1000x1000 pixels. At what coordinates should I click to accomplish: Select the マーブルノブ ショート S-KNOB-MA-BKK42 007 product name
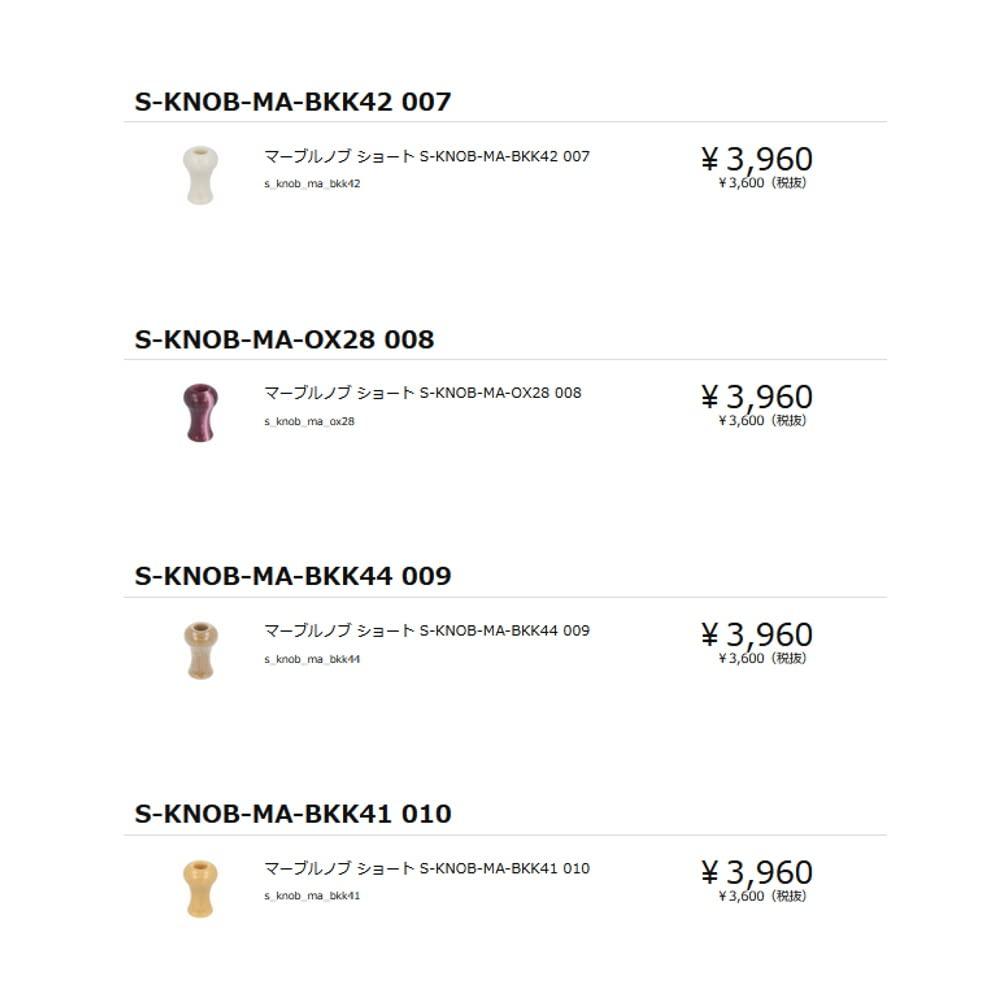tap(427, 156)
